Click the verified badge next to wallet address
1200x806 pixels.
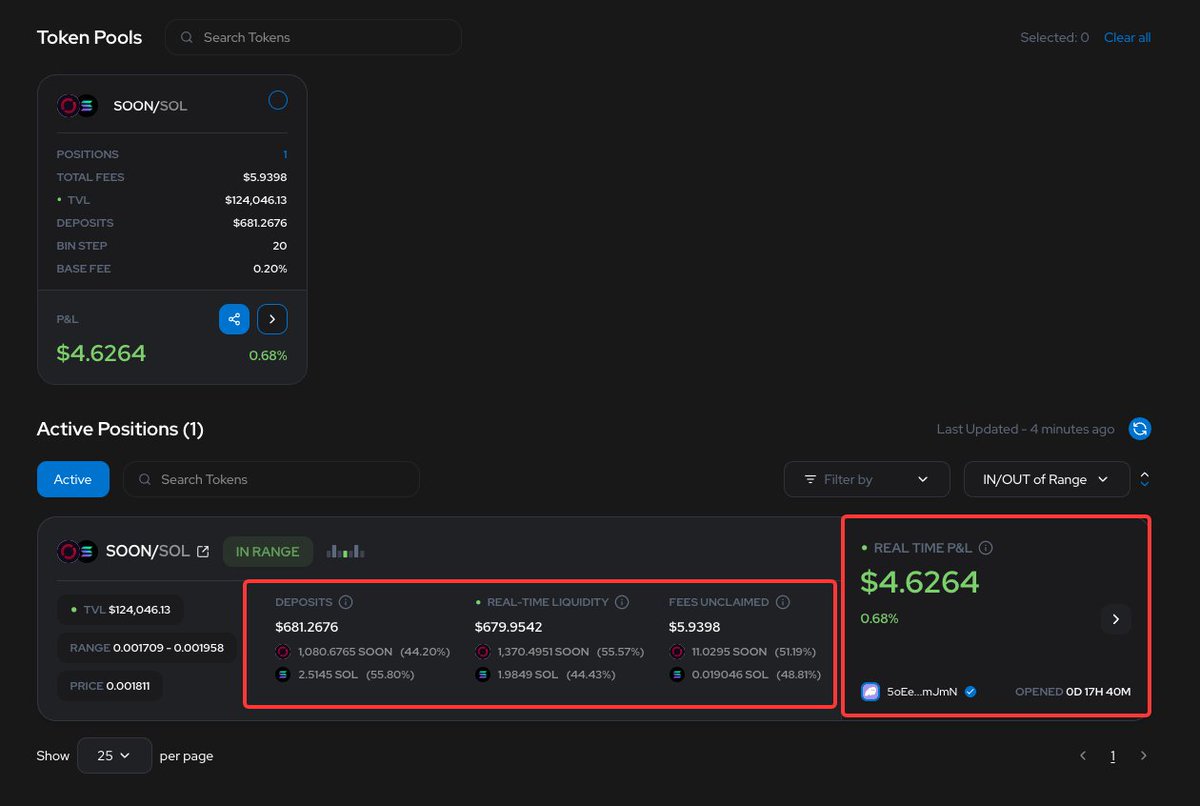point(970,691)
